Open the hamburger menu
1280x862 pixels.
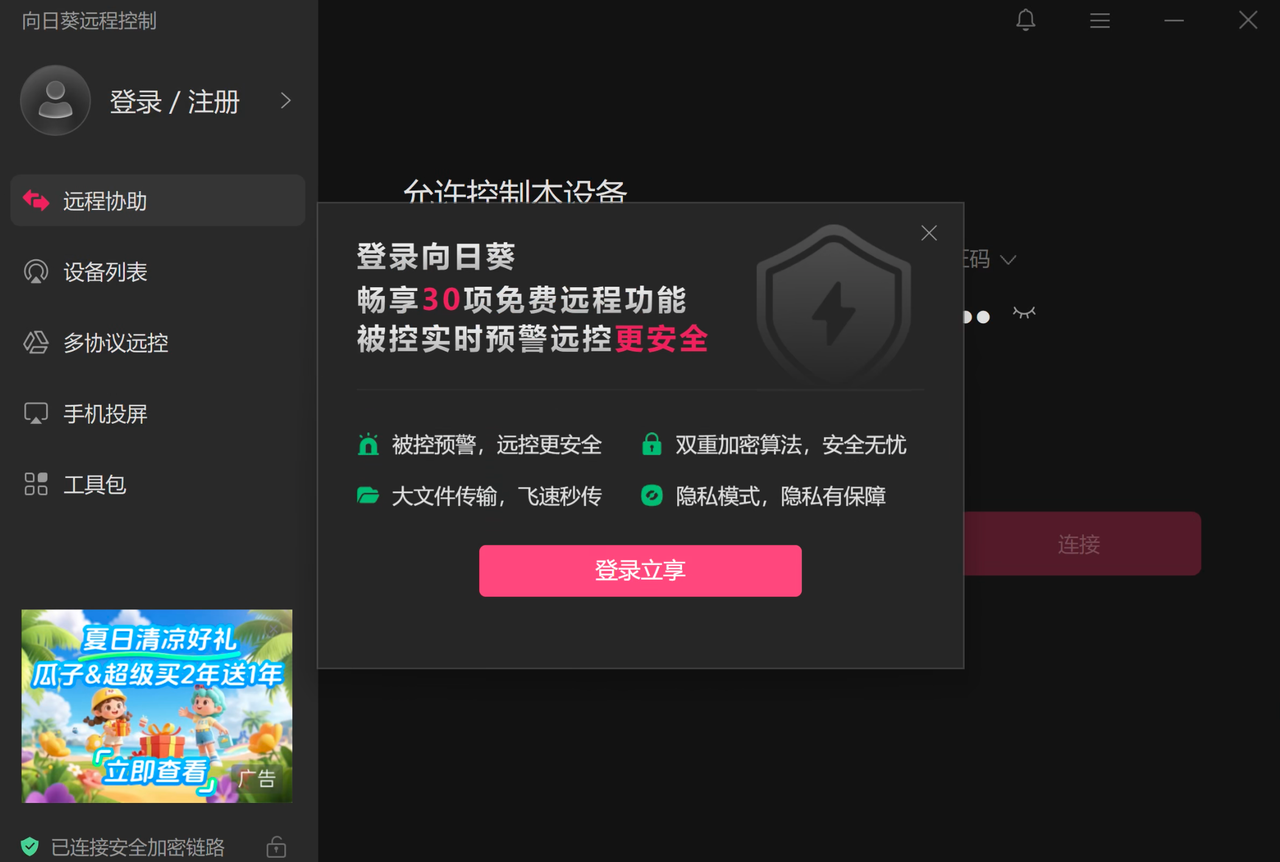click(x=1099, y=20)
